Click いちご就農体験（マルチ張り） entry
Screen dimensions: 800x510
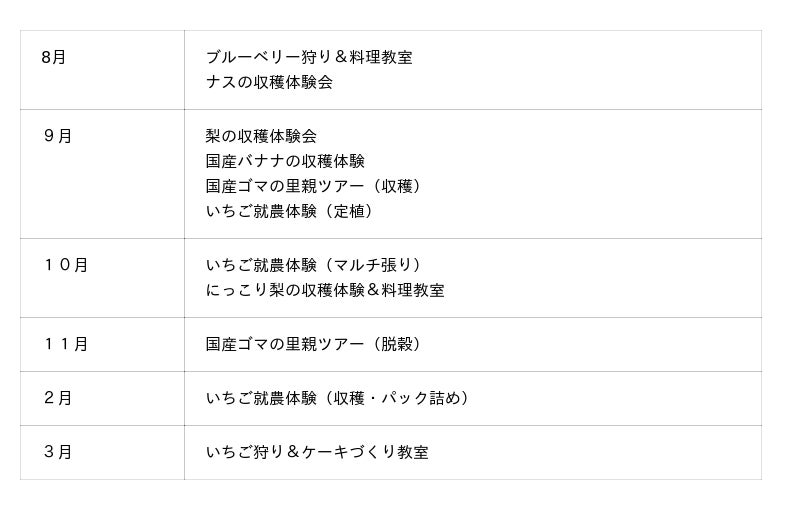316,265
